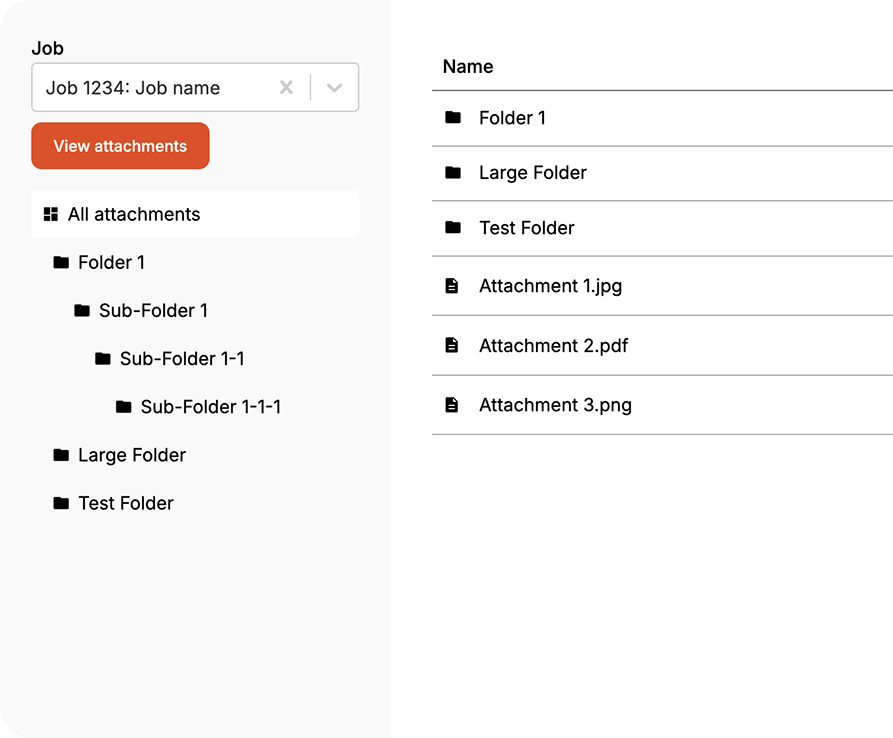This screenshot has width=893, height=738.
Task: Click folder icon for Test Folder in sidebar
Action: pos(61,503)
